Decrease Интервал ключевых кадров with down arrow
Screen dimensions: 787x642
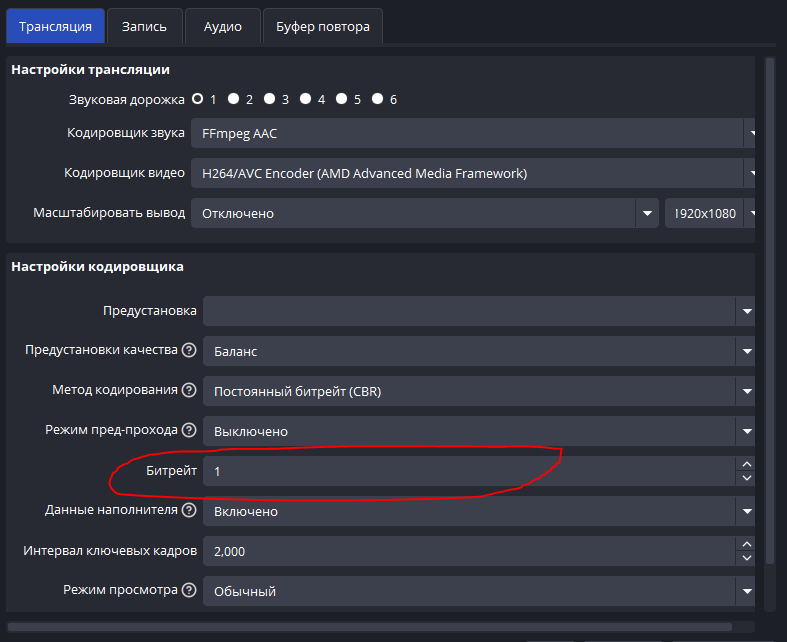pyautogui.click(x=746, y=558)
